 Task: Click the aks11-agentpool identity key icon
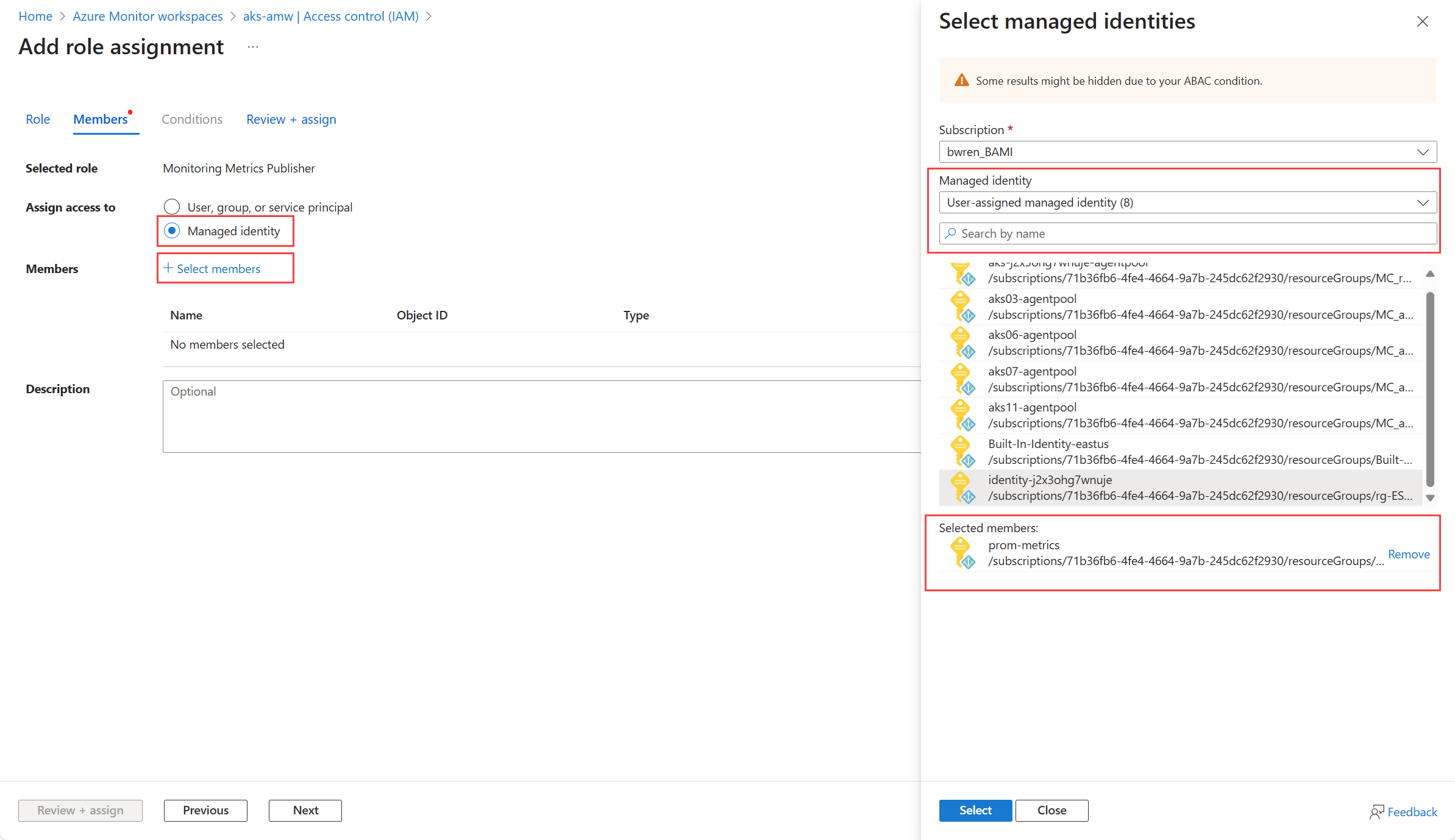(x=962, y=415)
